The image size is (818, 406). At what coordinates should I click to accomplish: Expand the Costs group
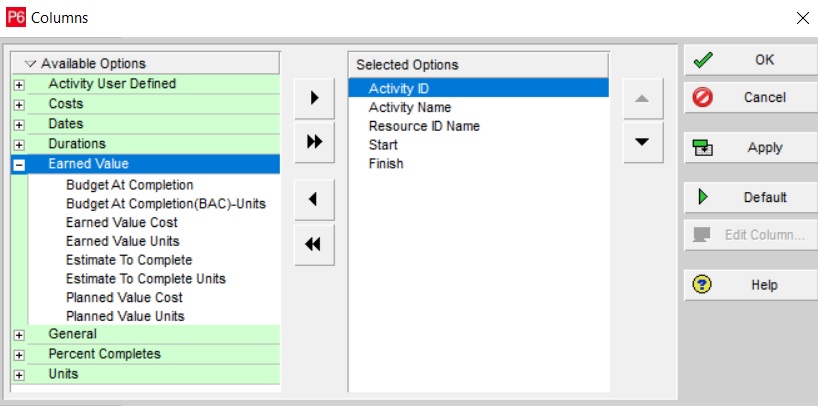point(19,104)
